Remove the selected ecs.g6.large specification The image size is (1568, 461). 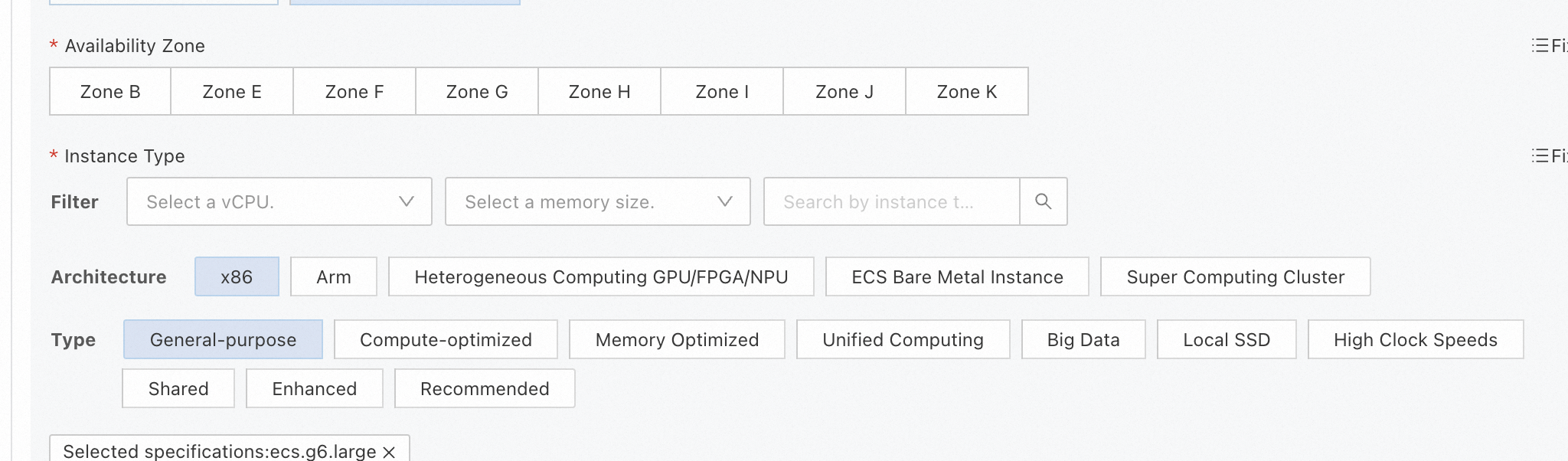(389, 452)
